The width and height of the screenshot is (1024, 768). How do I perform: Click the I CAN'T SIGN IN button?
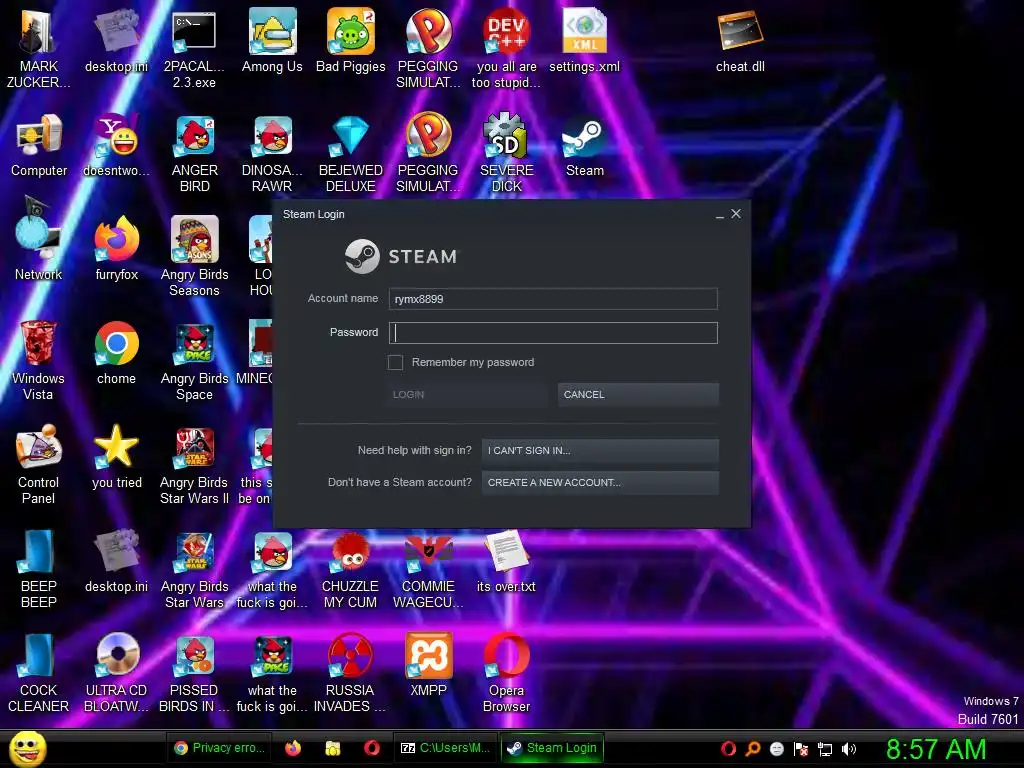600,451
